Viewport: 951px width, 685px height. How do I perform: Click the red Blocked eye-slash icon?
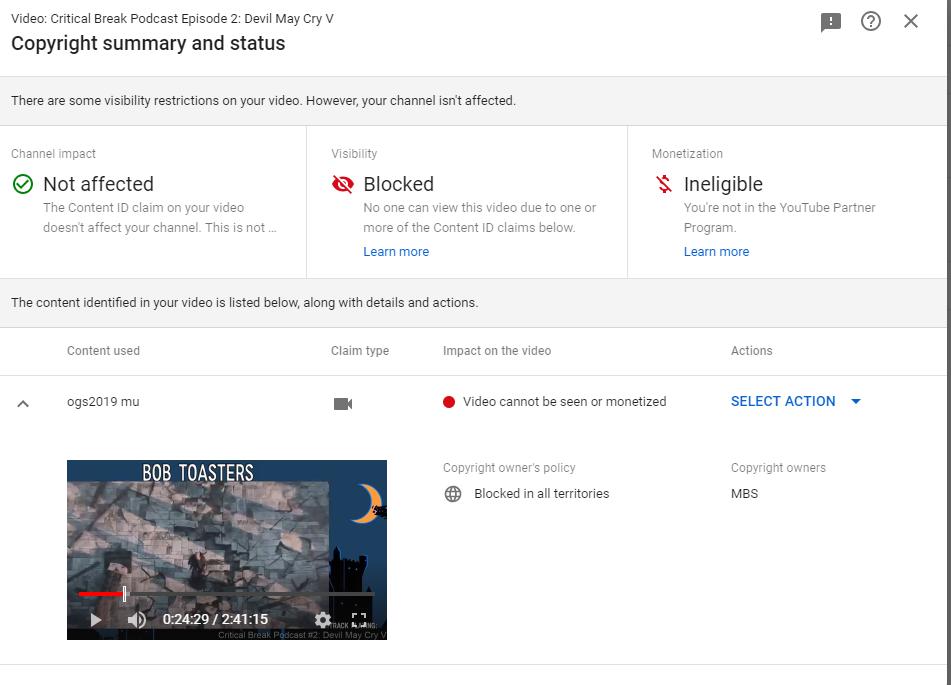point(343,184)
